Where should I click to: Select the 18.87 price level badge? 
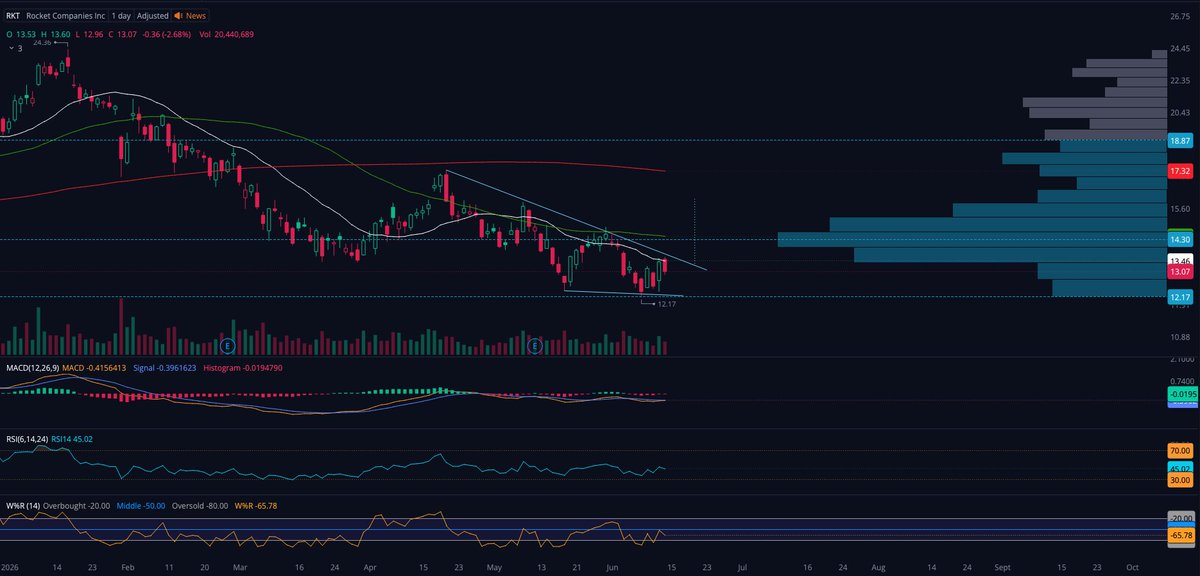[x=1180, y=142]
